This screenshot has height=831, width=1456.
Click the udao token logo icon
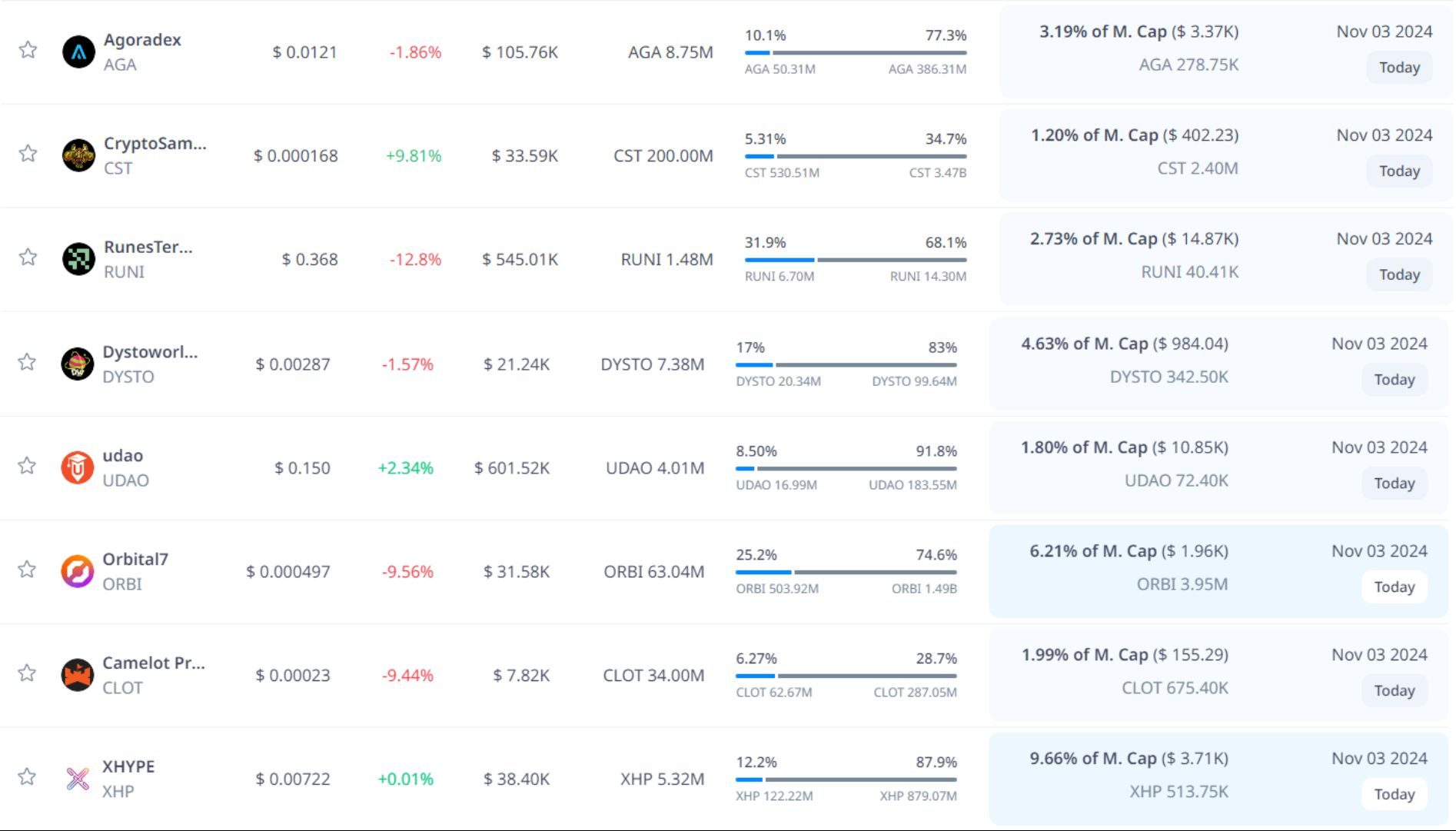[78, 468]
